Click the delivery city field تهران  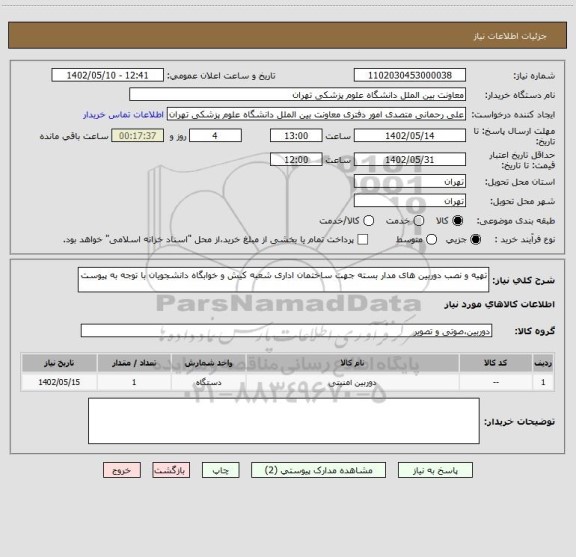click(x=410, y=201)
